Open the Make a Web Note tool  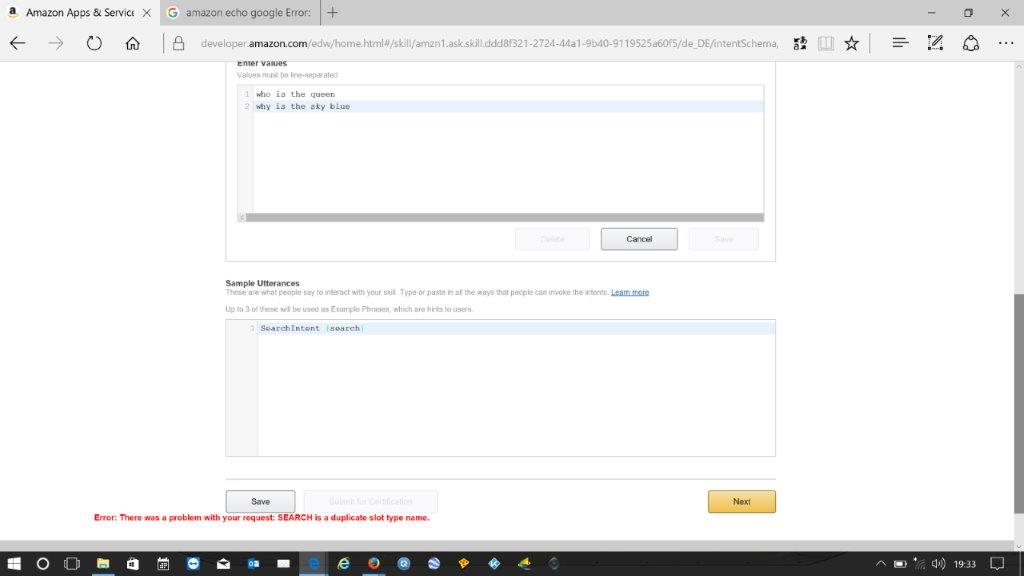tap(935, 43)
